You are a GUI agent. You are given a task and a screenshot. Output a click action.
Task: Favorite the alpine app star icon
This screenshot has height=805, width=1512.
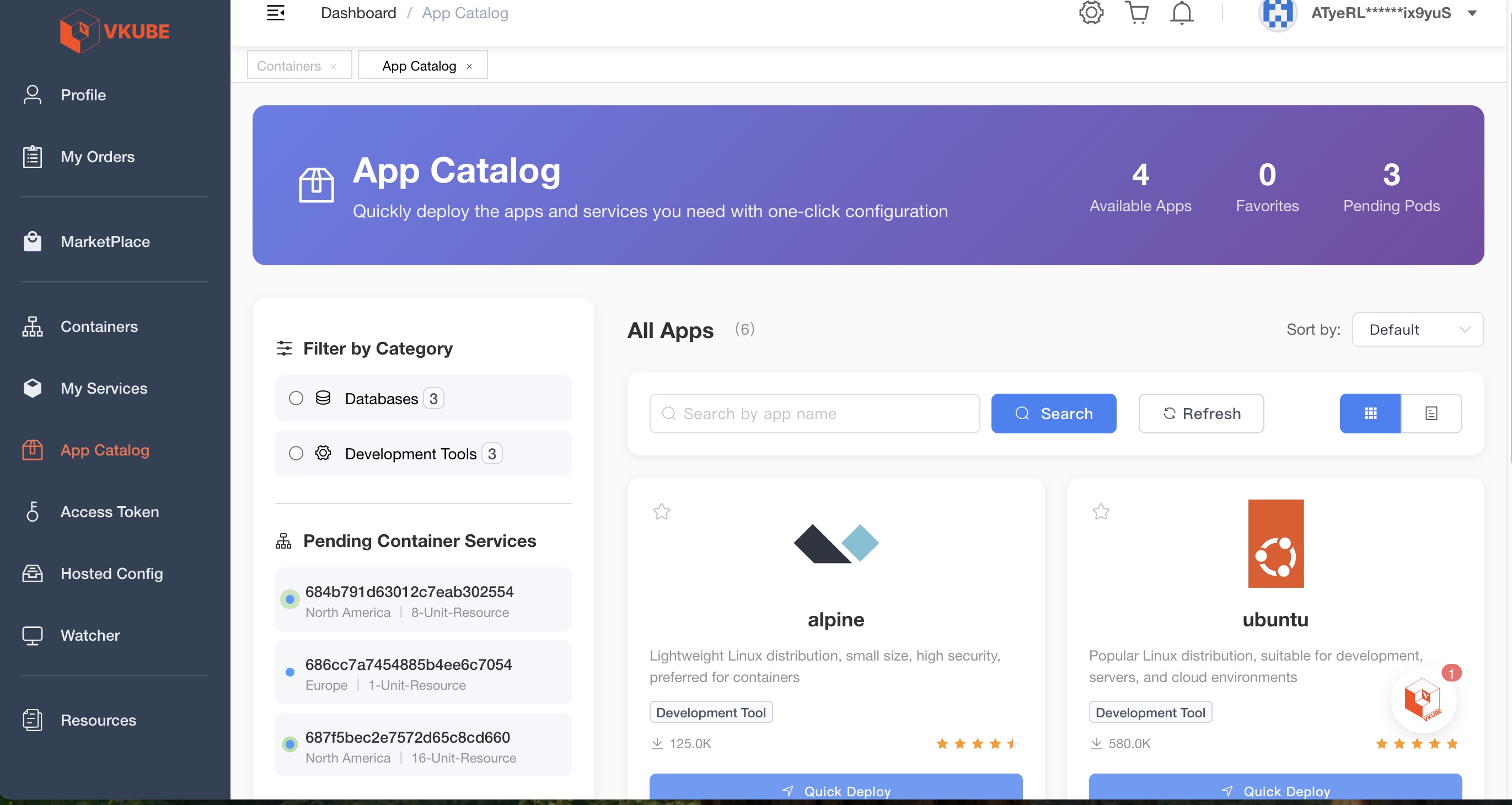(x=662, y=512)
